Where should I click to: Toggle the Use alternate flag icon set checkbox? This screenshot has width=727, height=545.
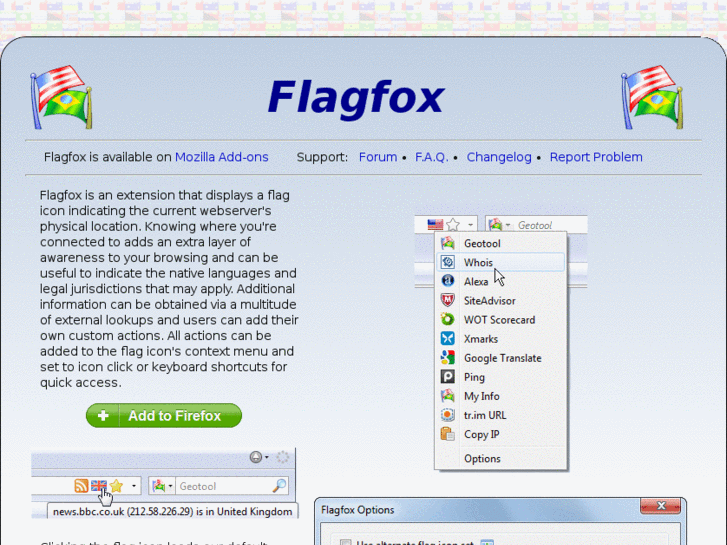pos(345,542)
